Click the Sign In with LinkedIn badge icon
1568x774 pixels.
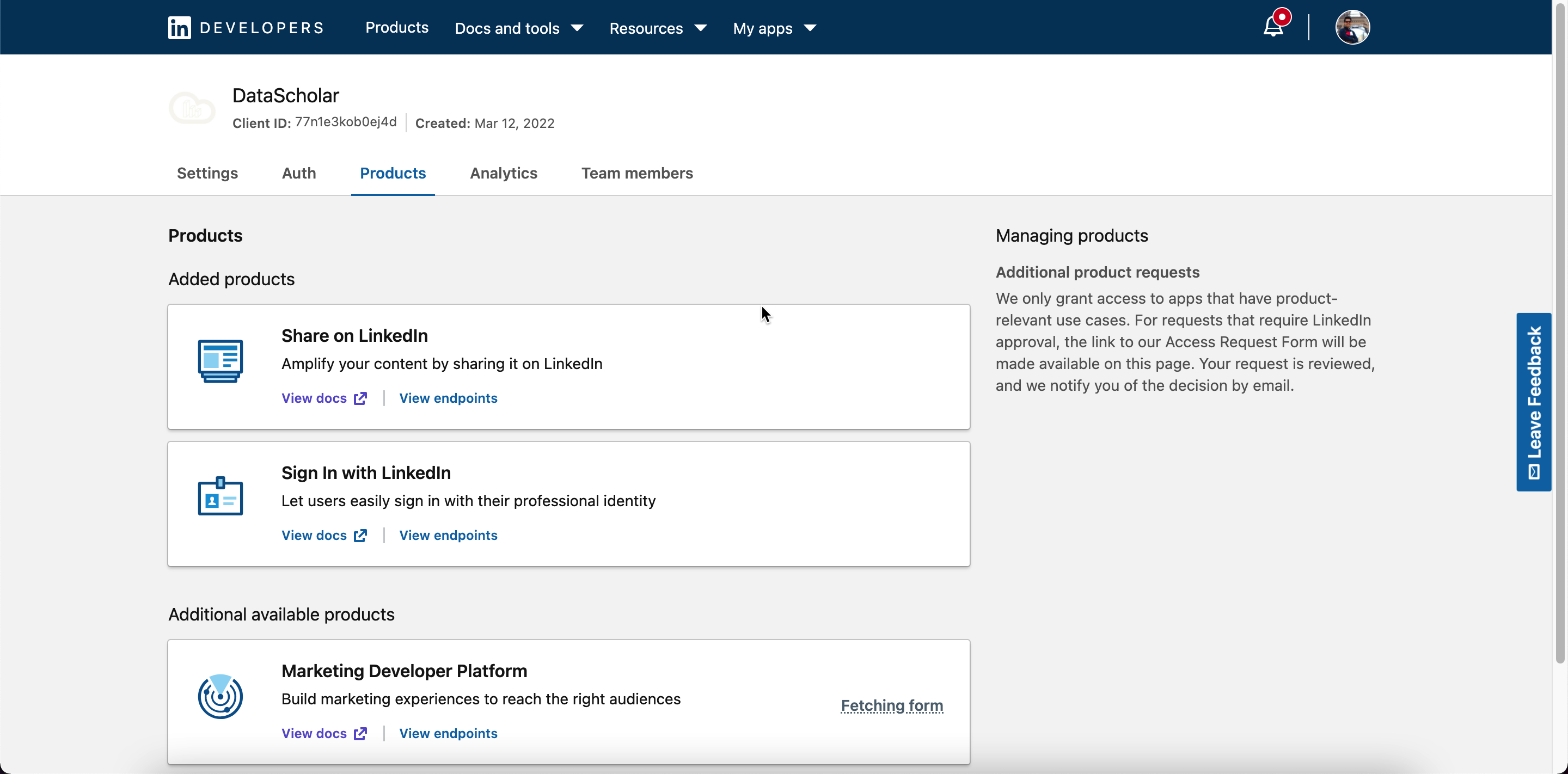coord(220,496)
